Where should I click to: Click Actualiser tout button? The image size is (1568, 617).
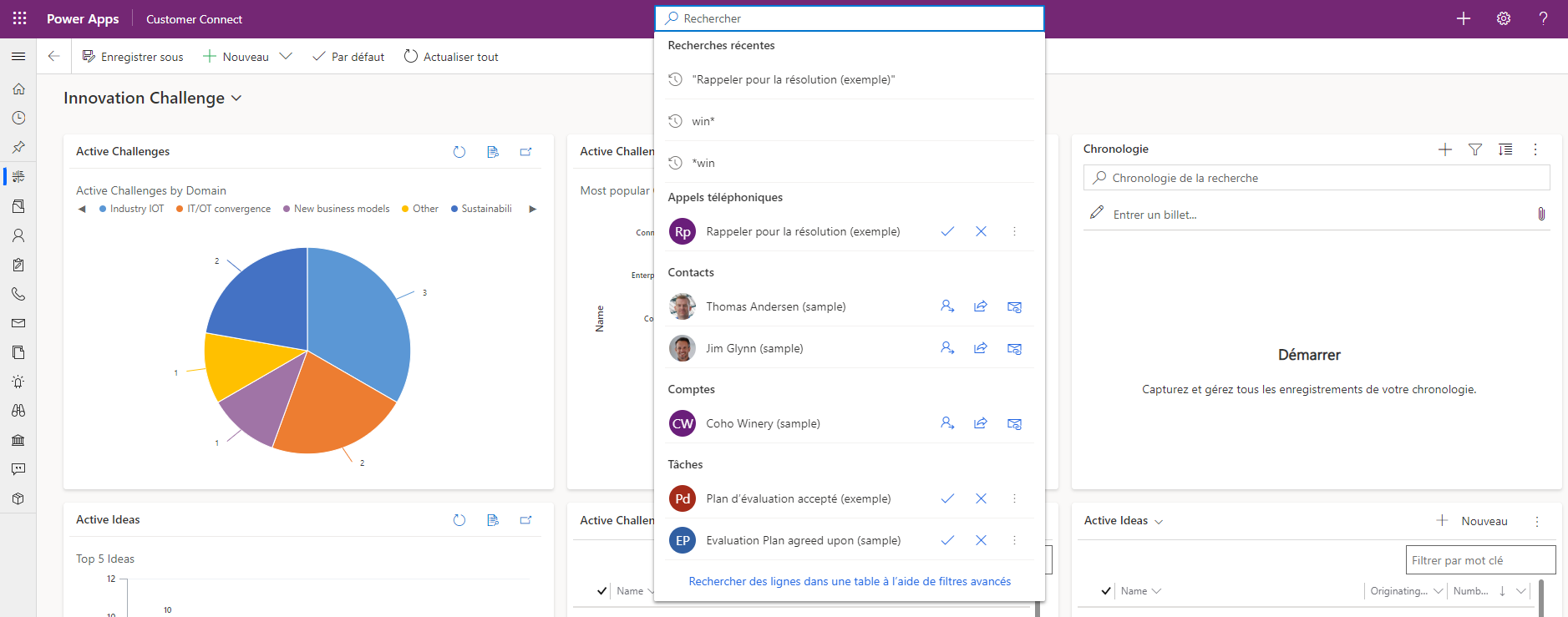[451, 57]
